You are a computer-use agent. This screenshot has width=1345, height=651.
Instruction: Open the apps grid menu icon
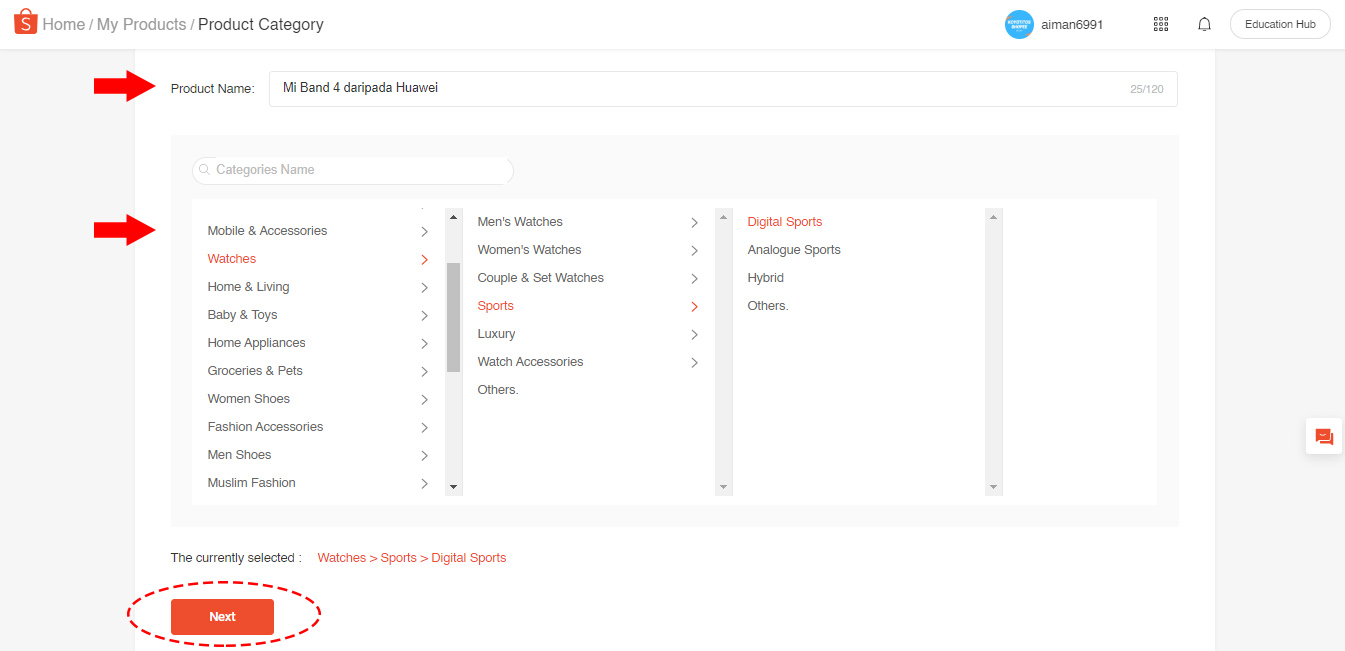[1161, 24]
